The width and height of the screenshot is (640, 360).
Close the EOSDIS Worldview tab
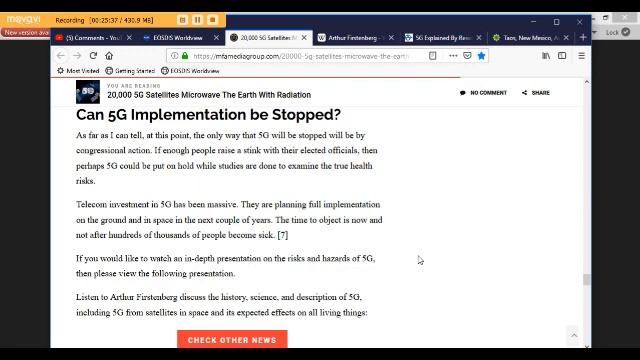[216, 38]
